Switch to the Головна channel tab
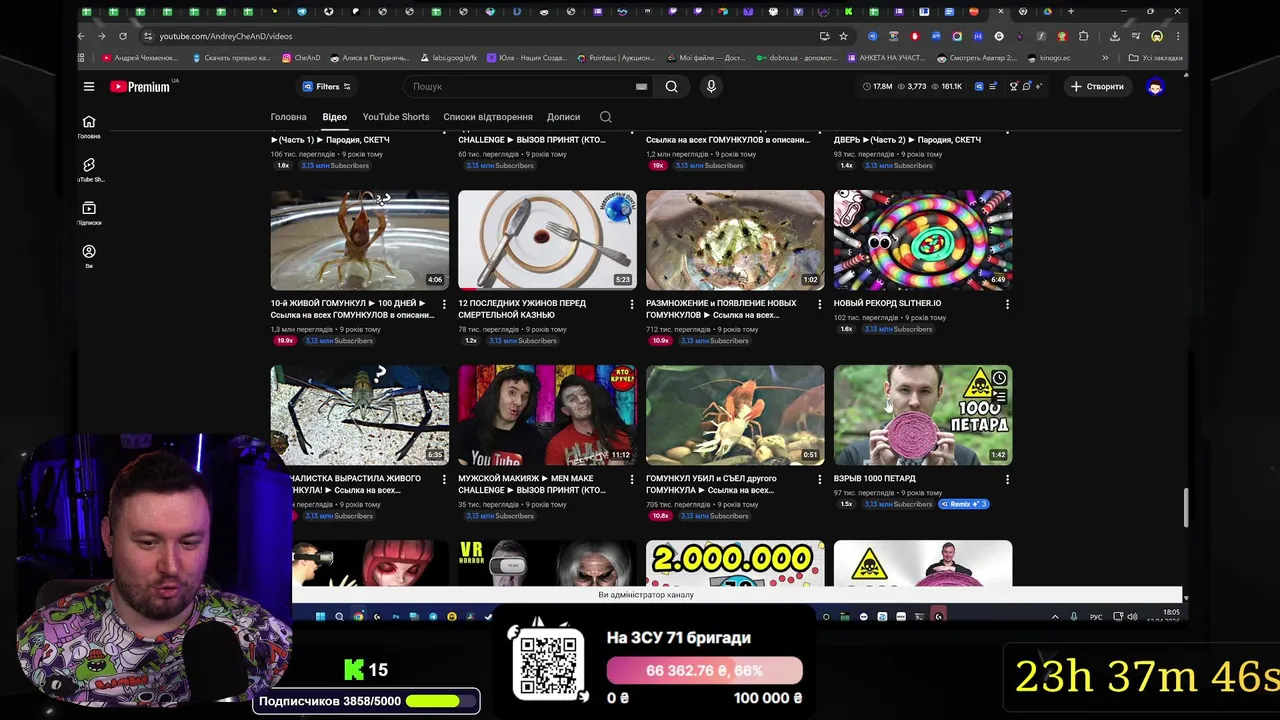 point(289,117)
